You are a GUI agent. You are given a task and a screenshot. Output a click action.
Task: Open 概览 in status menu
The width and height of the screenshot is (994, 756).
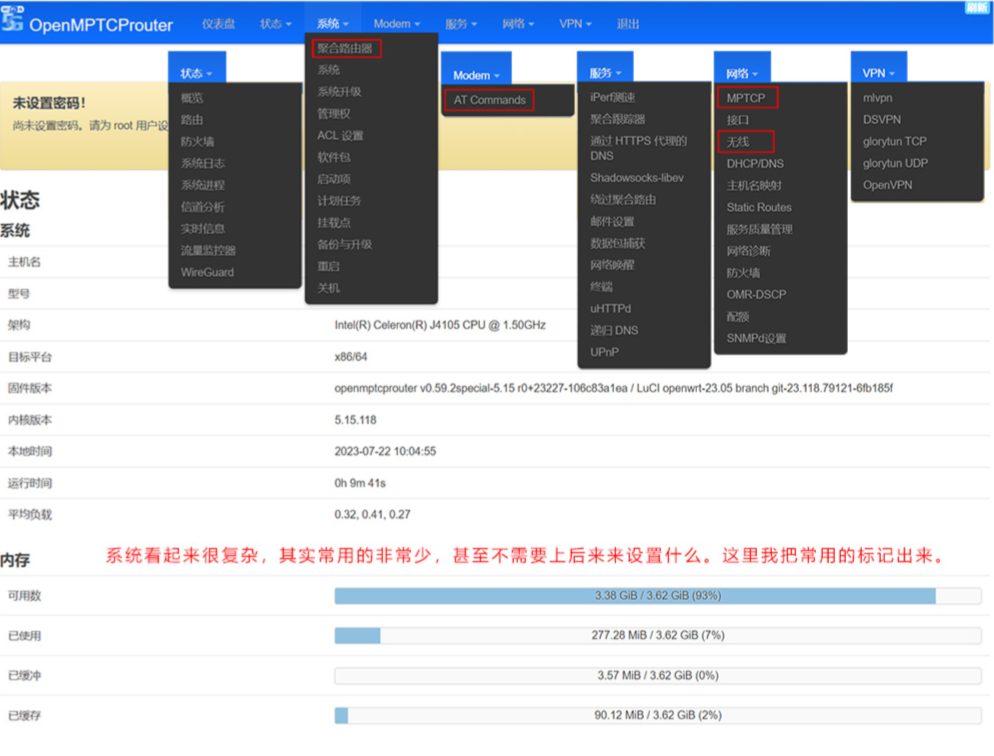click(x=192, y=98)
